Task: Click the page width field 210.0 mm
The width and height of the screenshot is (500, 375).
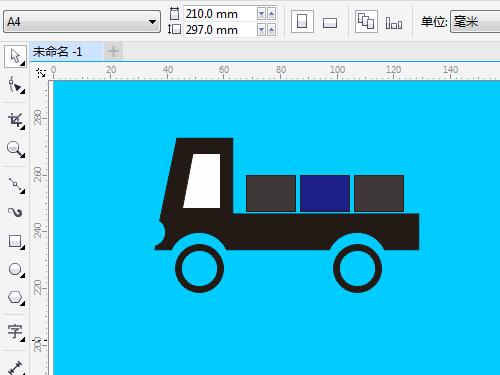Action: [220, 14]
